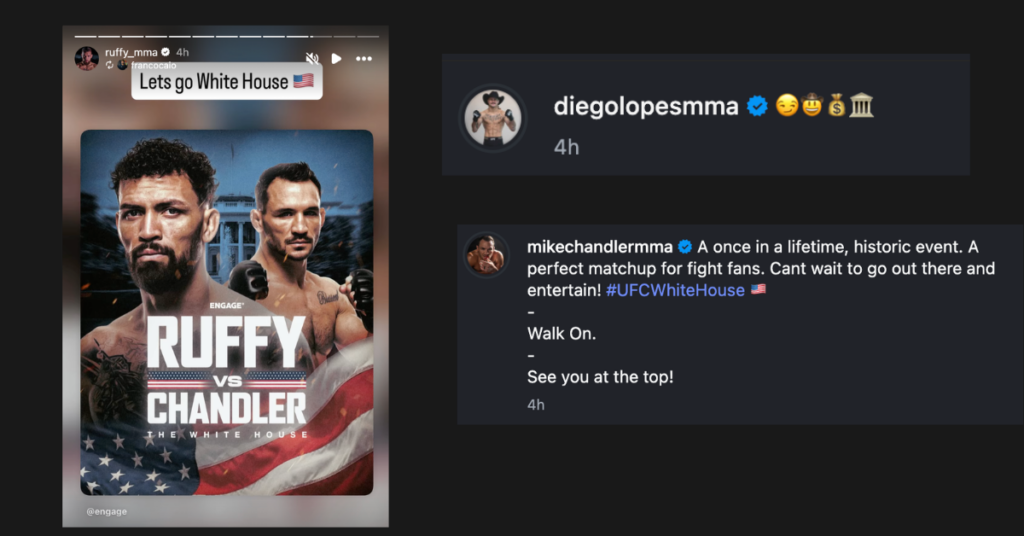Tap the "Lets go White House" text sticker
1024x536 pixels.
point(226,82)
